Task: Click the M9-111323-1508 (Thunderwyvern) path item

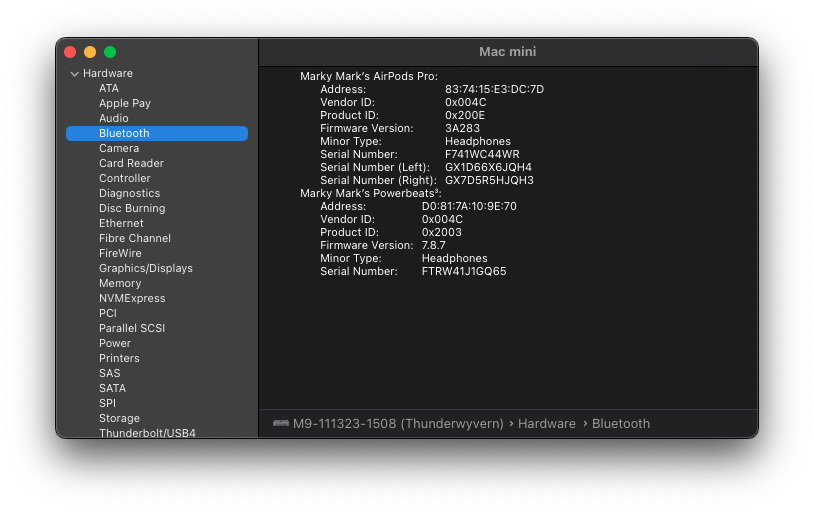Action: (398, 424)
